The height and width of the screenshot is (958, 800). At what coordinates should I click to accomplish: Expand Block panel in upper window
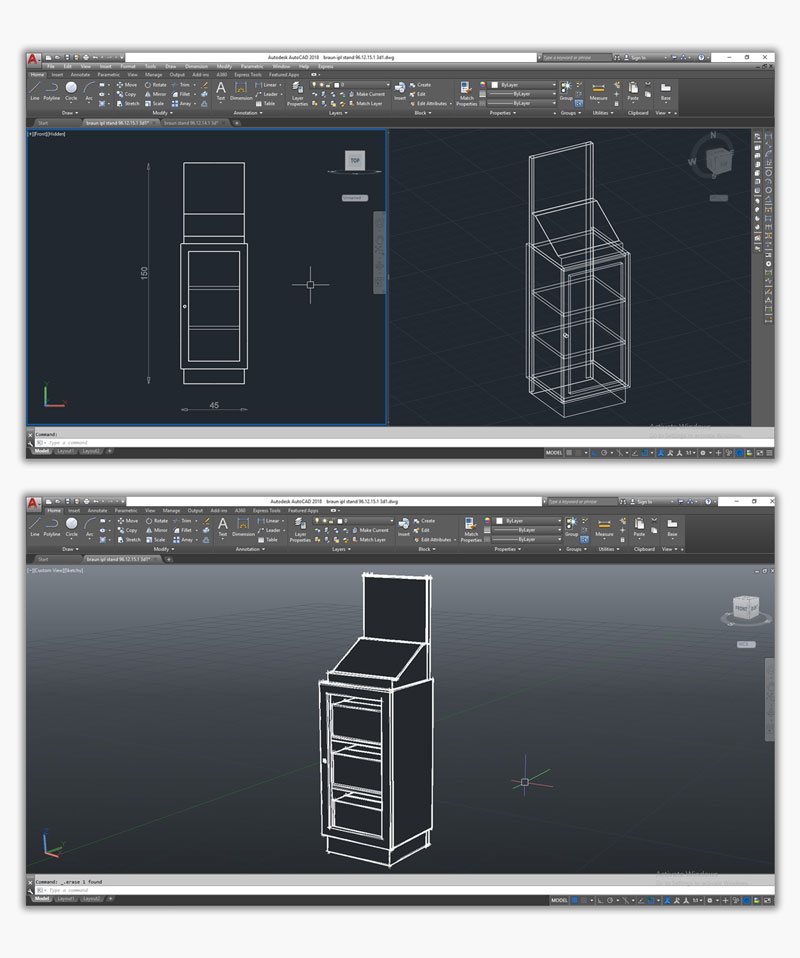click(422, 113)
